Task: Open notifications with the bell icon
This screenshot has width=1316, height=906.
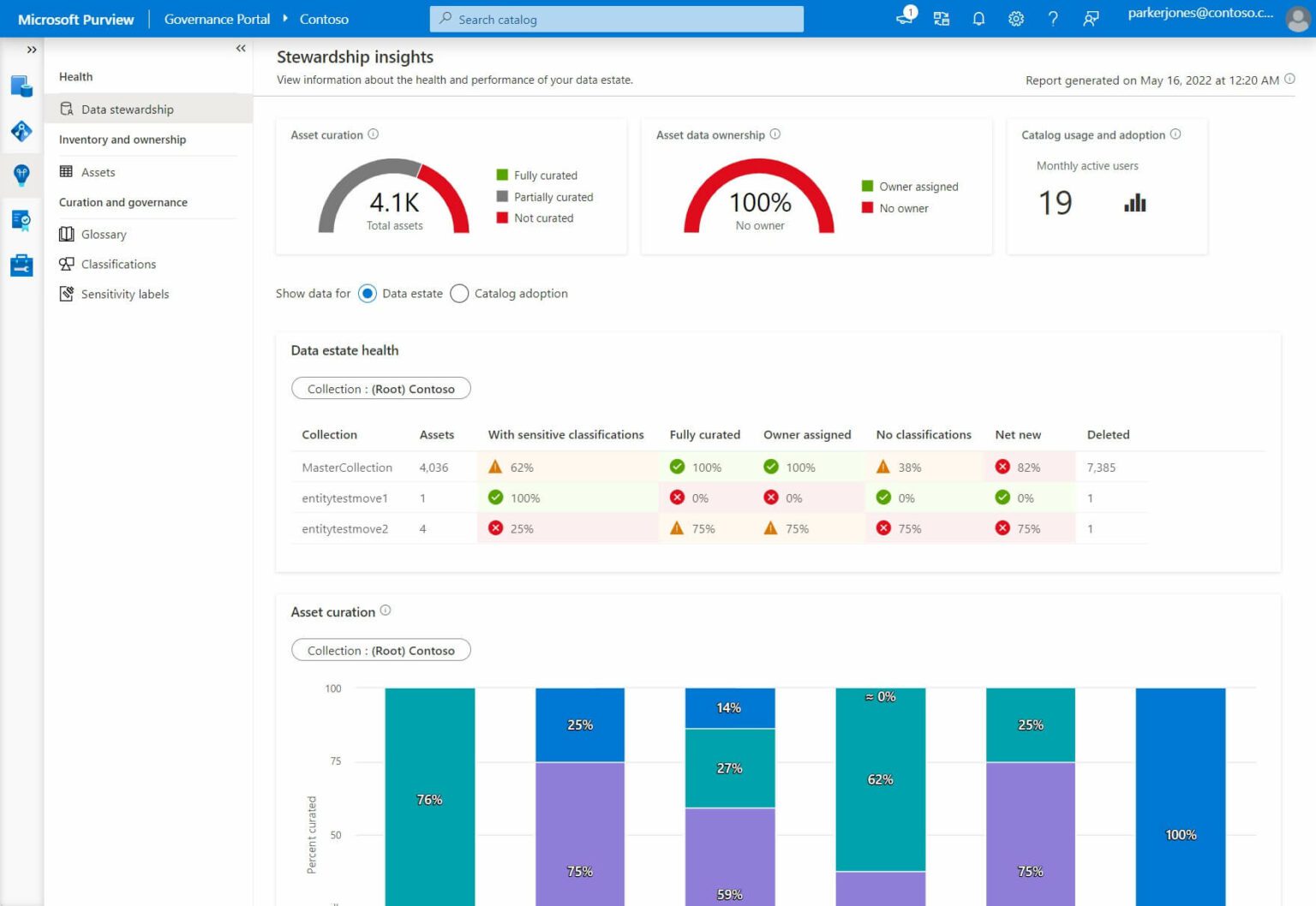Action: 978,18
